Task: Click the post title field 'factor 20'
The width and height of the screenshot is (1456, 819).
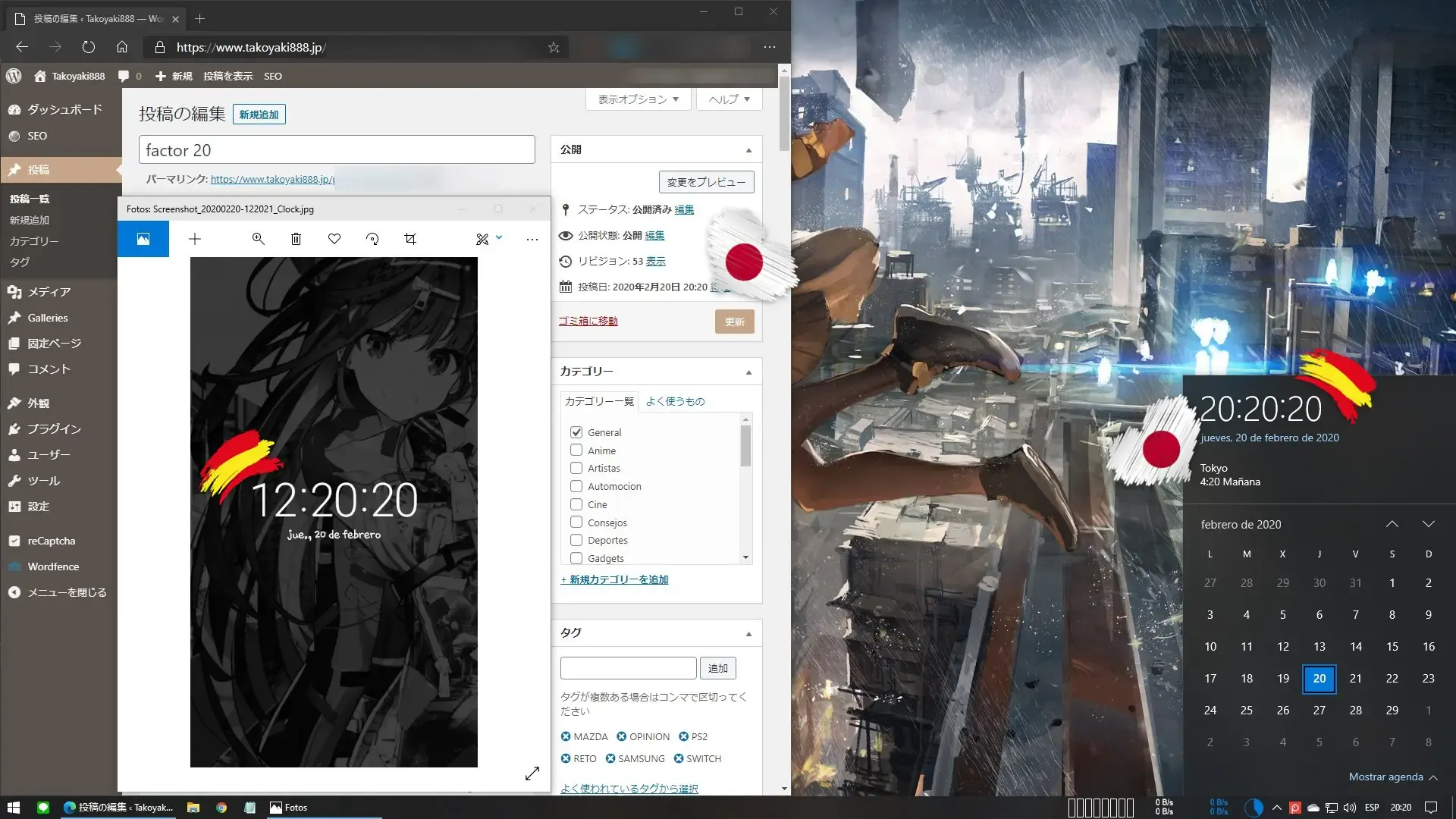Action: click(x=337, y=149)
